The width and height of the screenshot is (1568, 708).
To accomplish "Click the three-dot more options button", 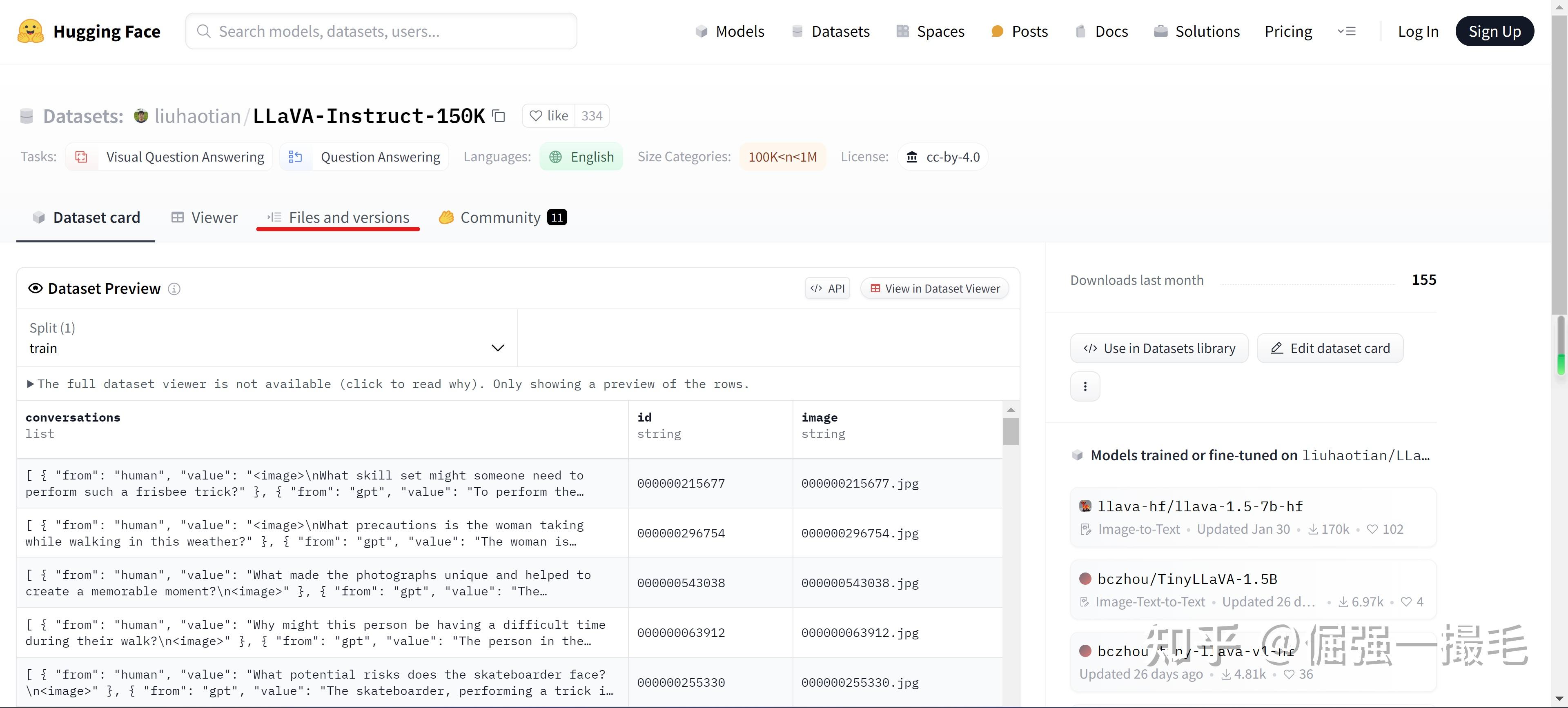I will click(1085, 386).
